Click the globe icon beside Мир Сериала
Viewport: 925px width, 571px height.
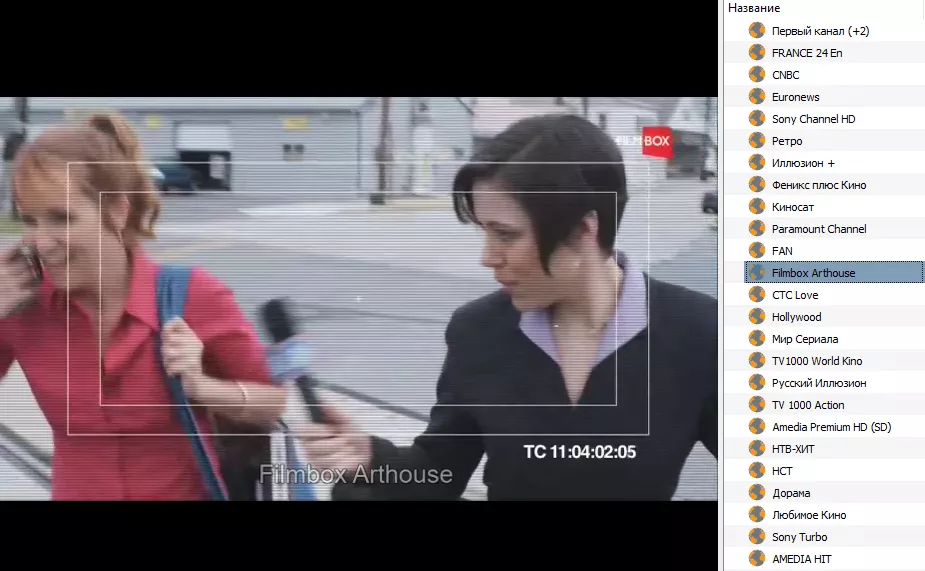757,339
